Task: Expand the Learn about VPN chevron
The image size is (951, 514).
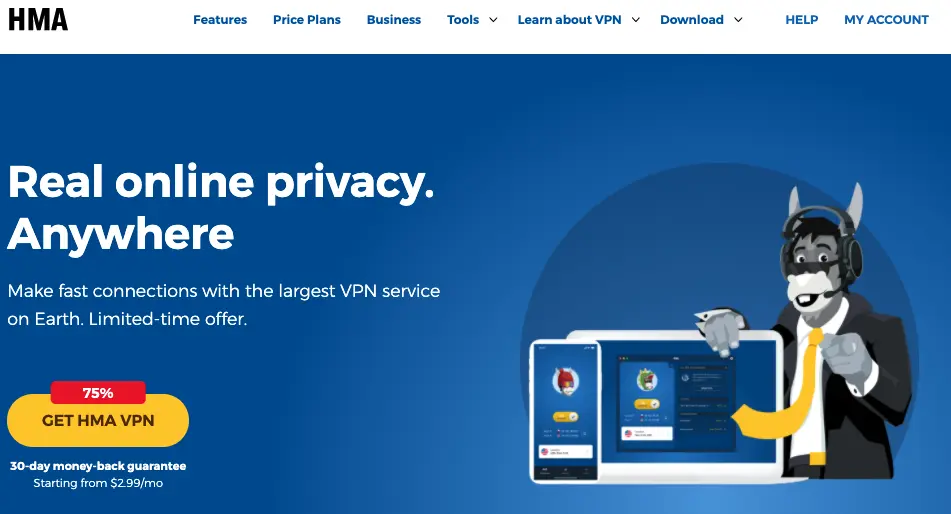Action: click(x=636, y=20)
